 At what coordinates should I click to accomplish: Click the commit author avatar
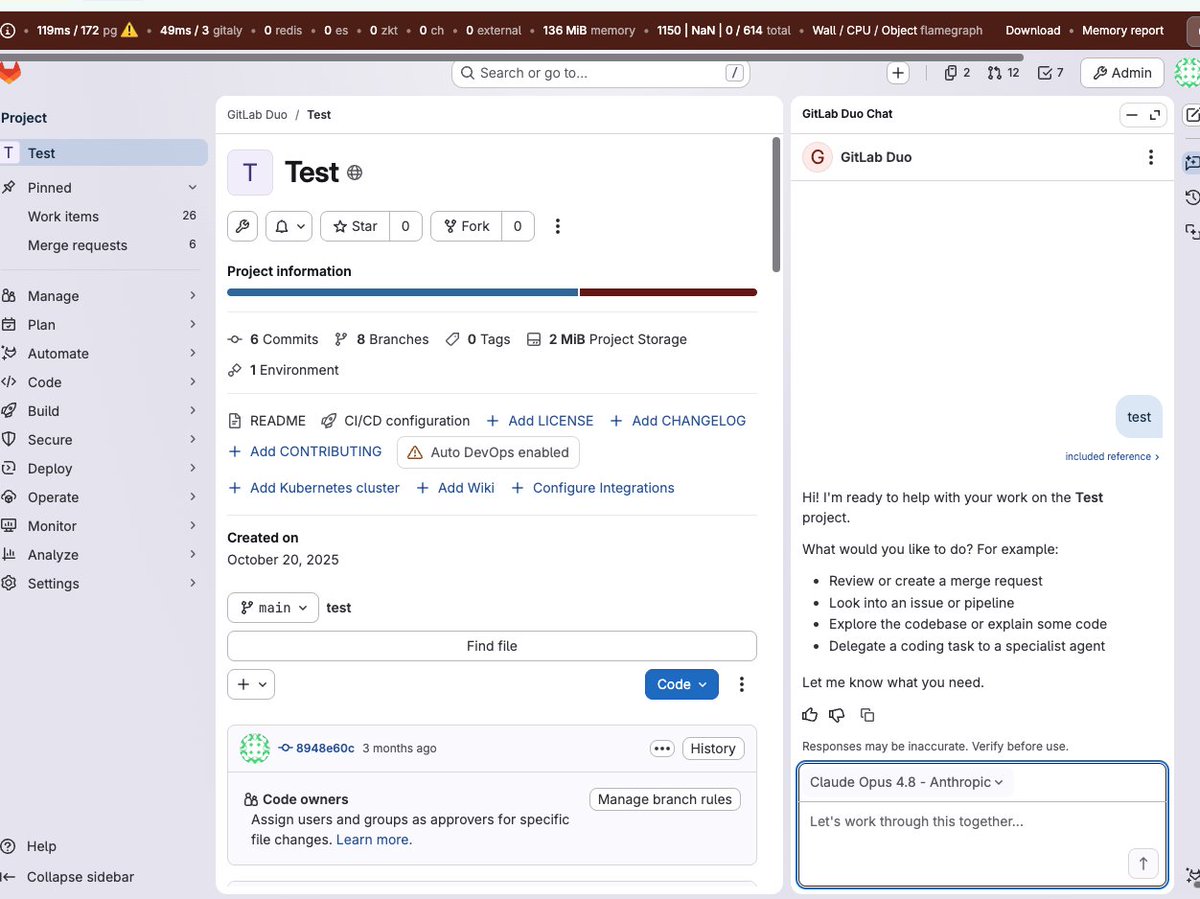point(254,748)
